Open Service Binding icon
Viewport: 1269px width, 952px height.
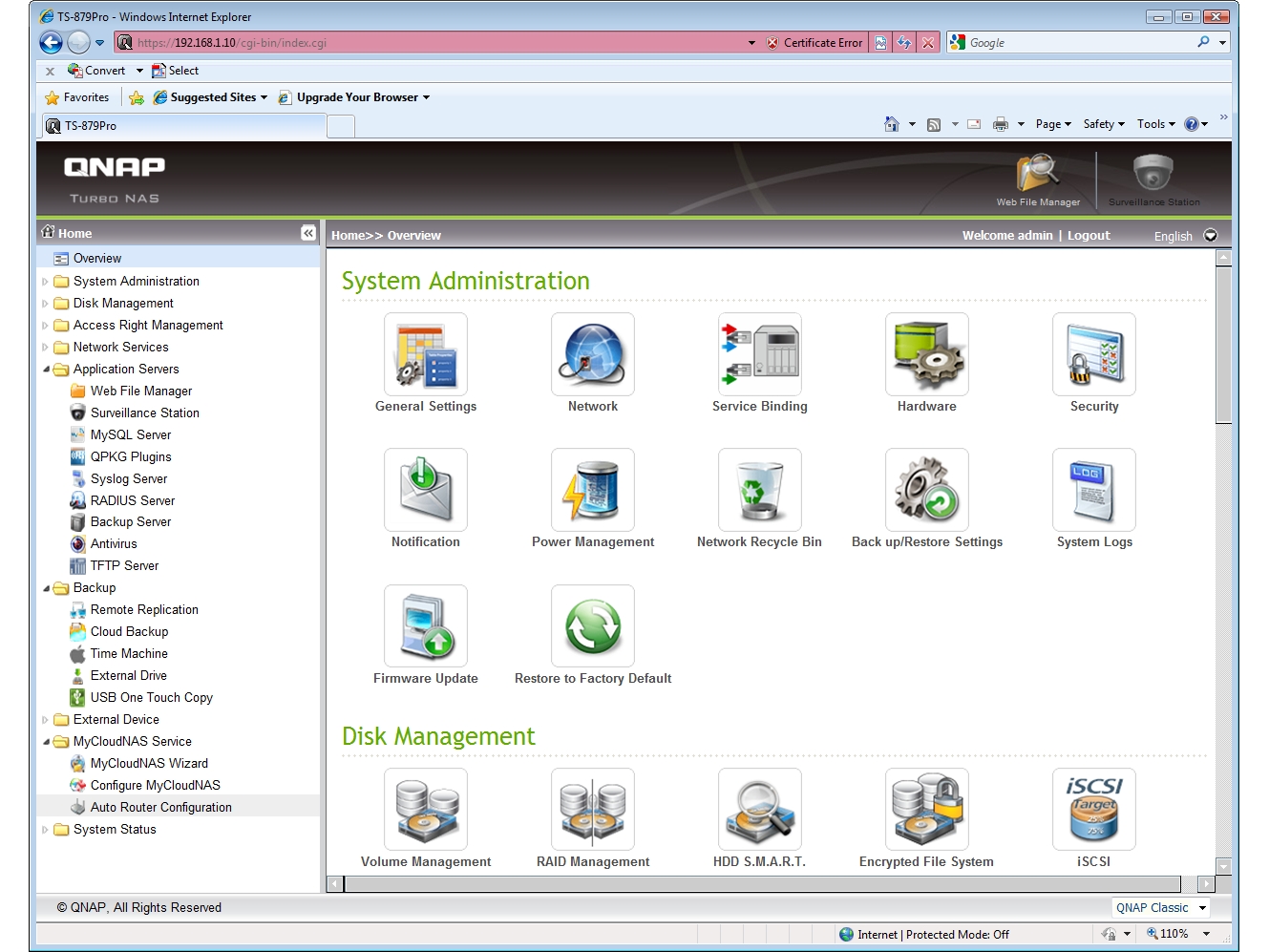coord(760,354)
